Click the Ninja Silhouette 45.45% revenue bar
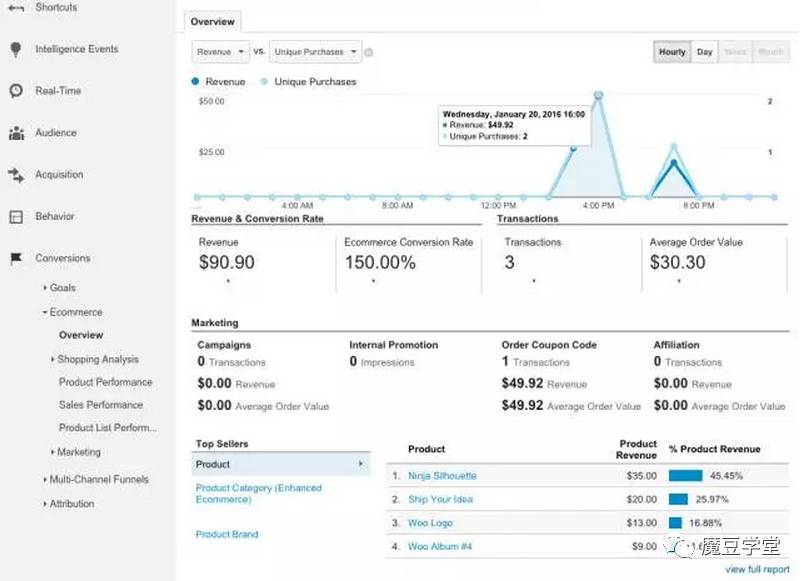The height and width of the screenshot is (581, 806). (685, 476)
